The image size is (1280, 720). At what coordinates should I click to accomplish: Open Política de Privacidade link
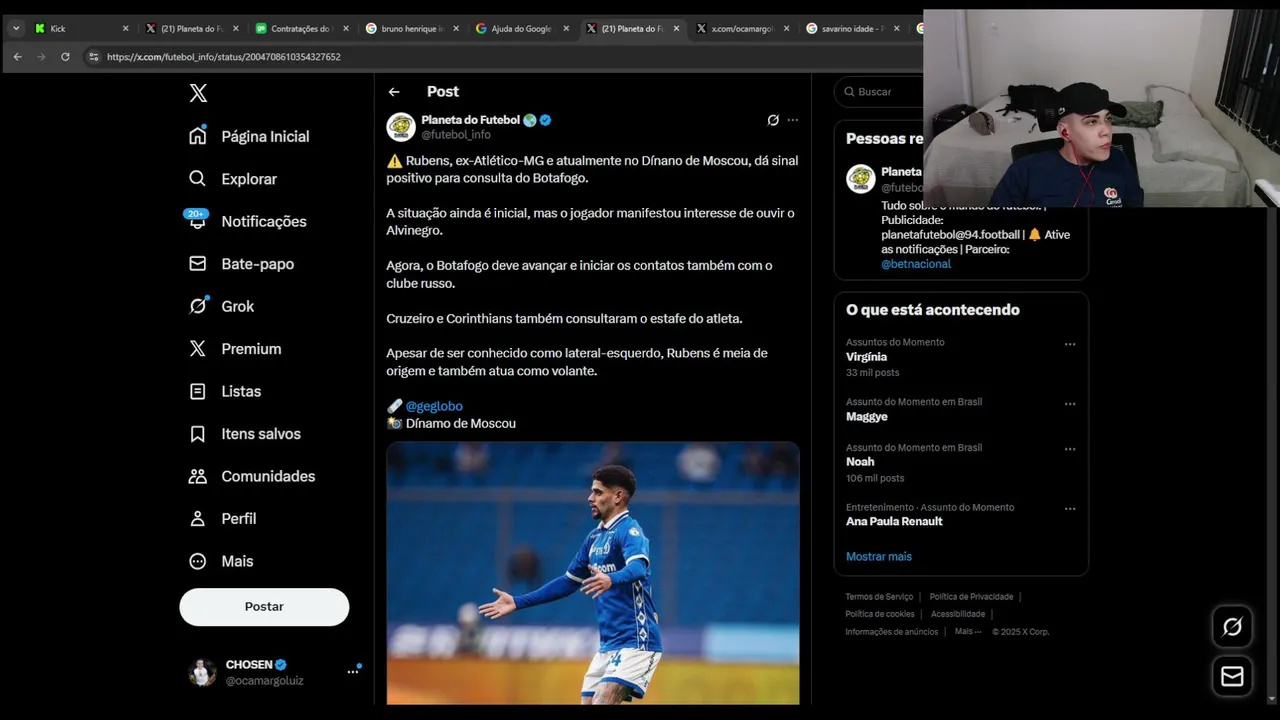coord(971,597)
